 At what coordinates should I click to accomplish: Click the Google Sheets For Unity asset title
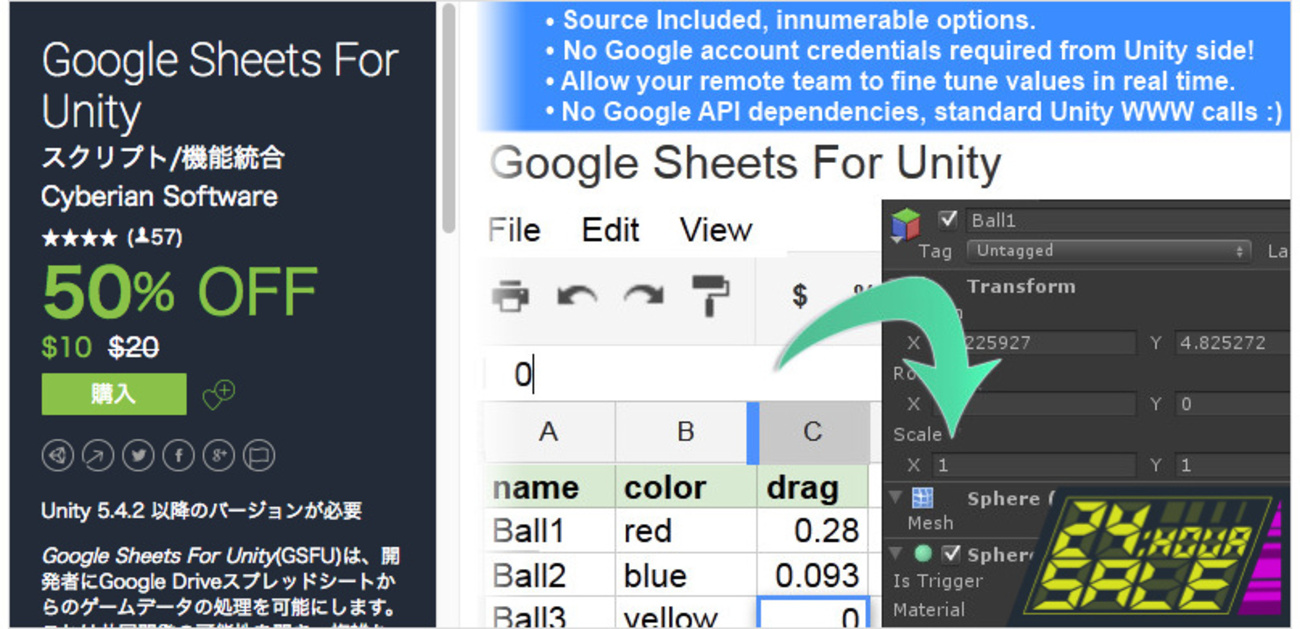coord(220,87)
